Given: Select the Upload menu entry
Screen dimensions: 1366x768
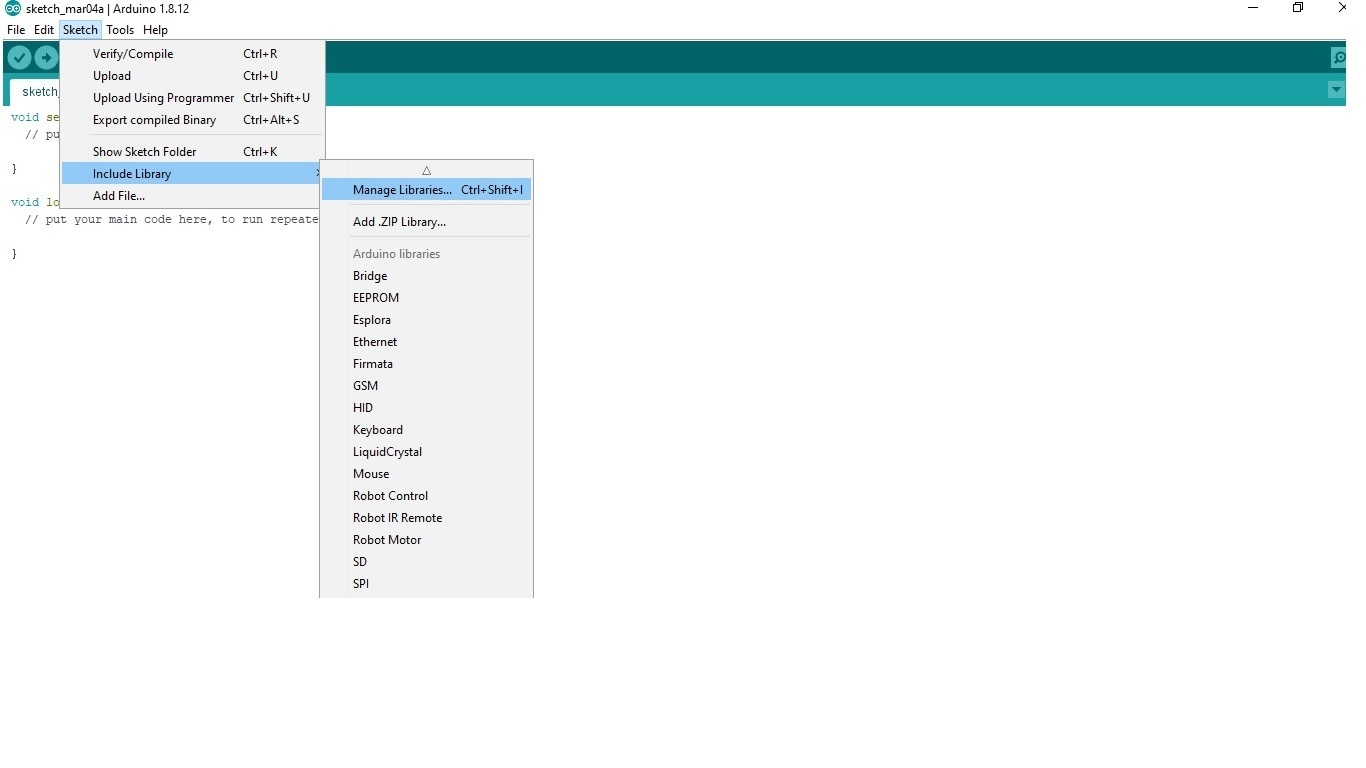Looking at the screenshot, I should [193, 76].
